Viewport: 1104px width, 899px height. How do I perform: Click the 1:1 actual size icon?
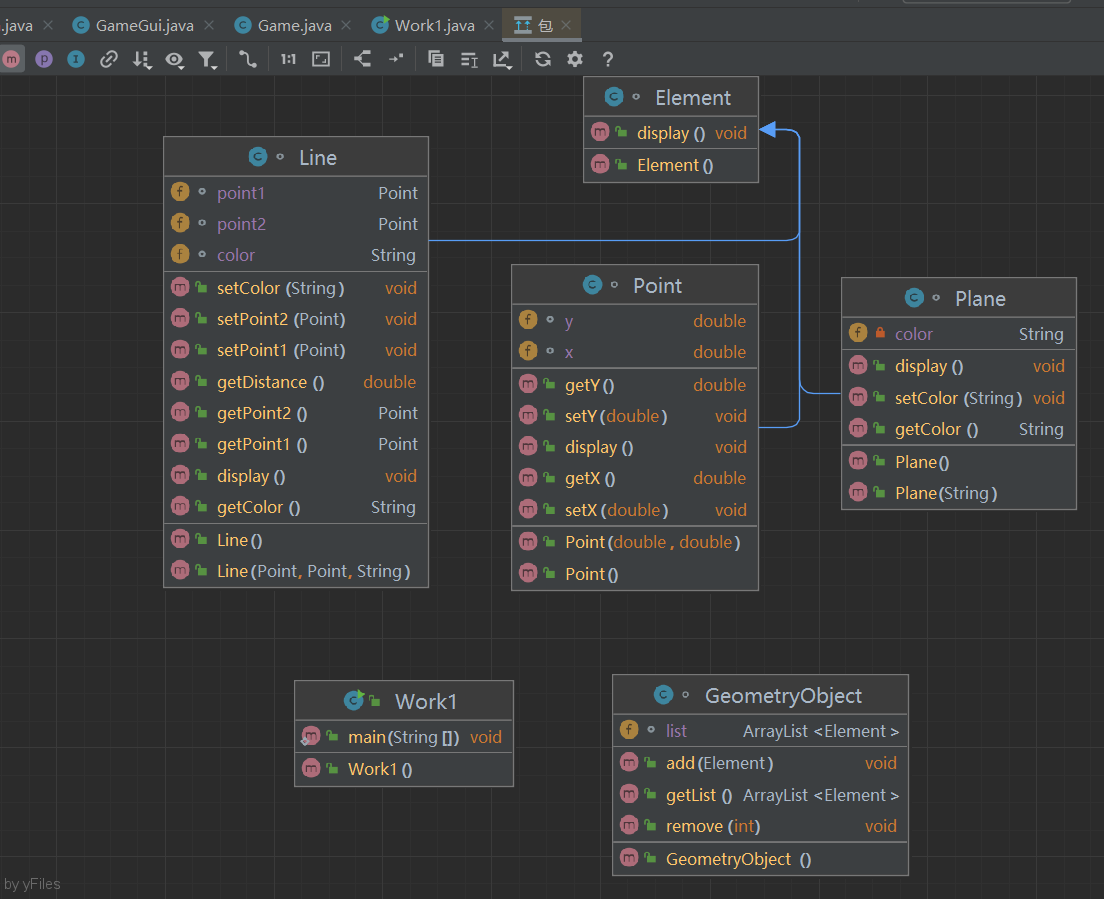click(288, 59)
